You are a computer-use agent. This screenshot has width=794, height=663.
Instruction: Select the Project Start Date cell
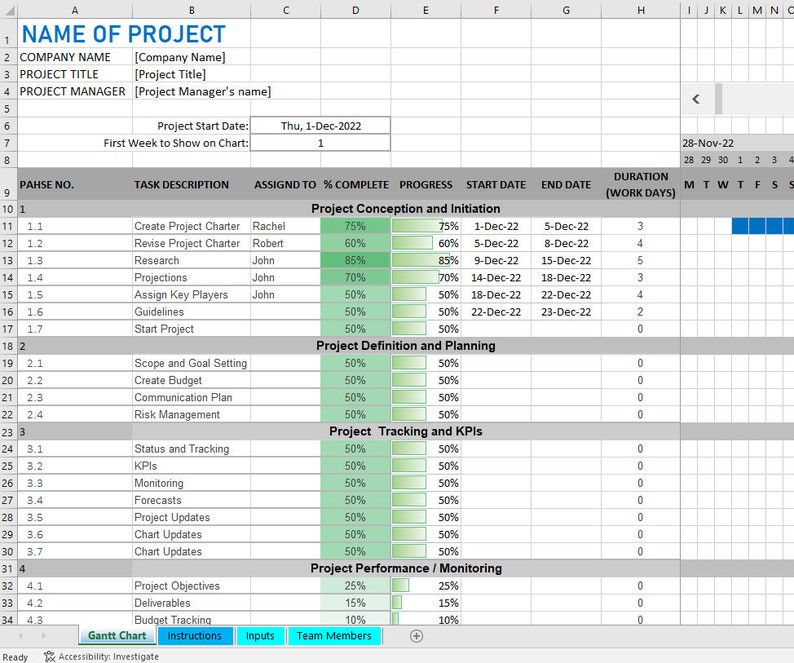(321, 126)
